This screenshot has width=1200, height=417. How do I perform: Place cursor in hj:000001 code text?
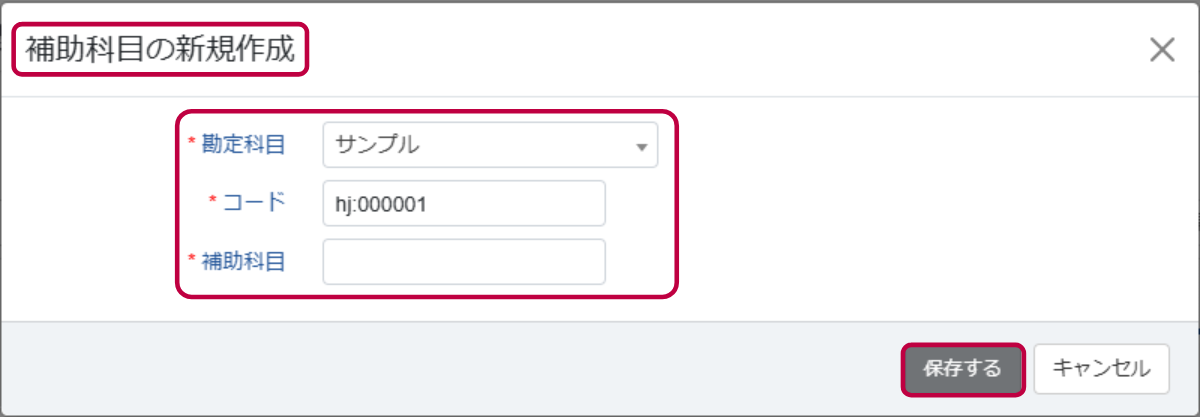[383, 204]
